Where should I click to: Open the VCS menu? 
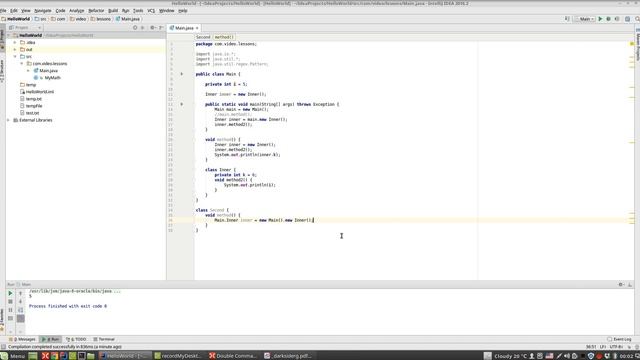pyautogui.click(x=151, y=11)
